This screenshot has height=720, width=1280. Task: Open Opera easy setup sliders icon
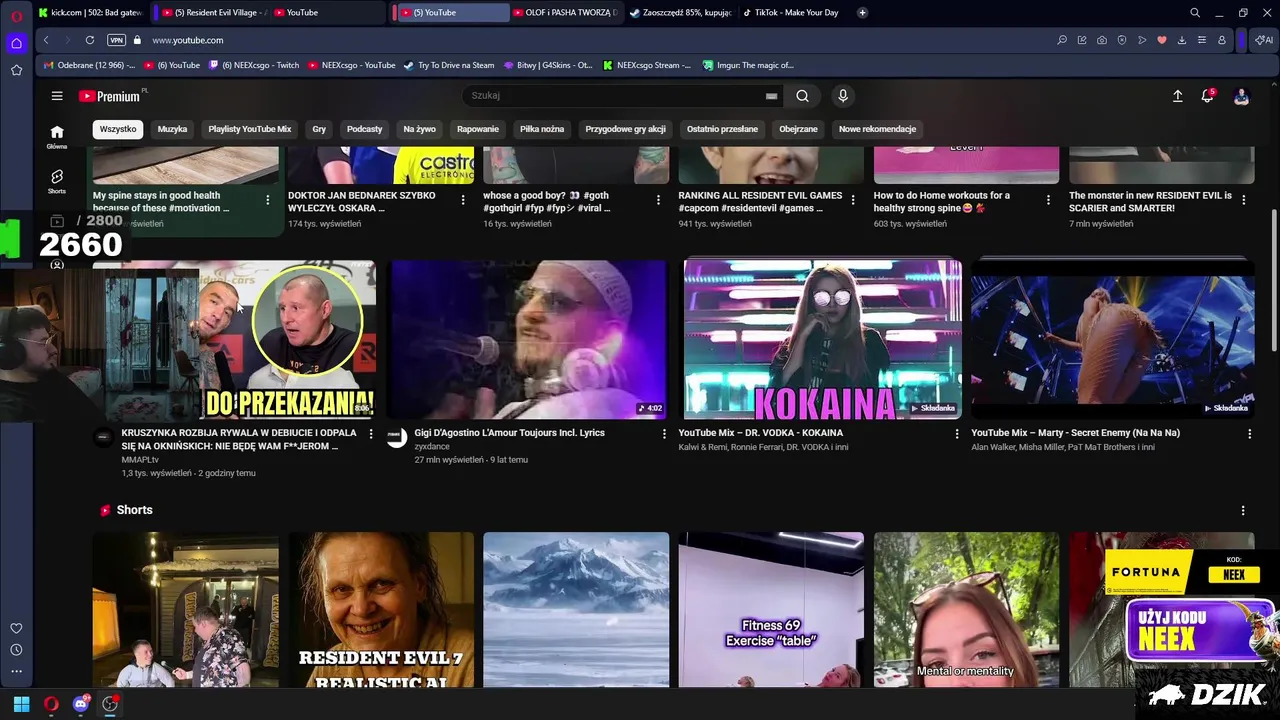[x=1202, y=40]
